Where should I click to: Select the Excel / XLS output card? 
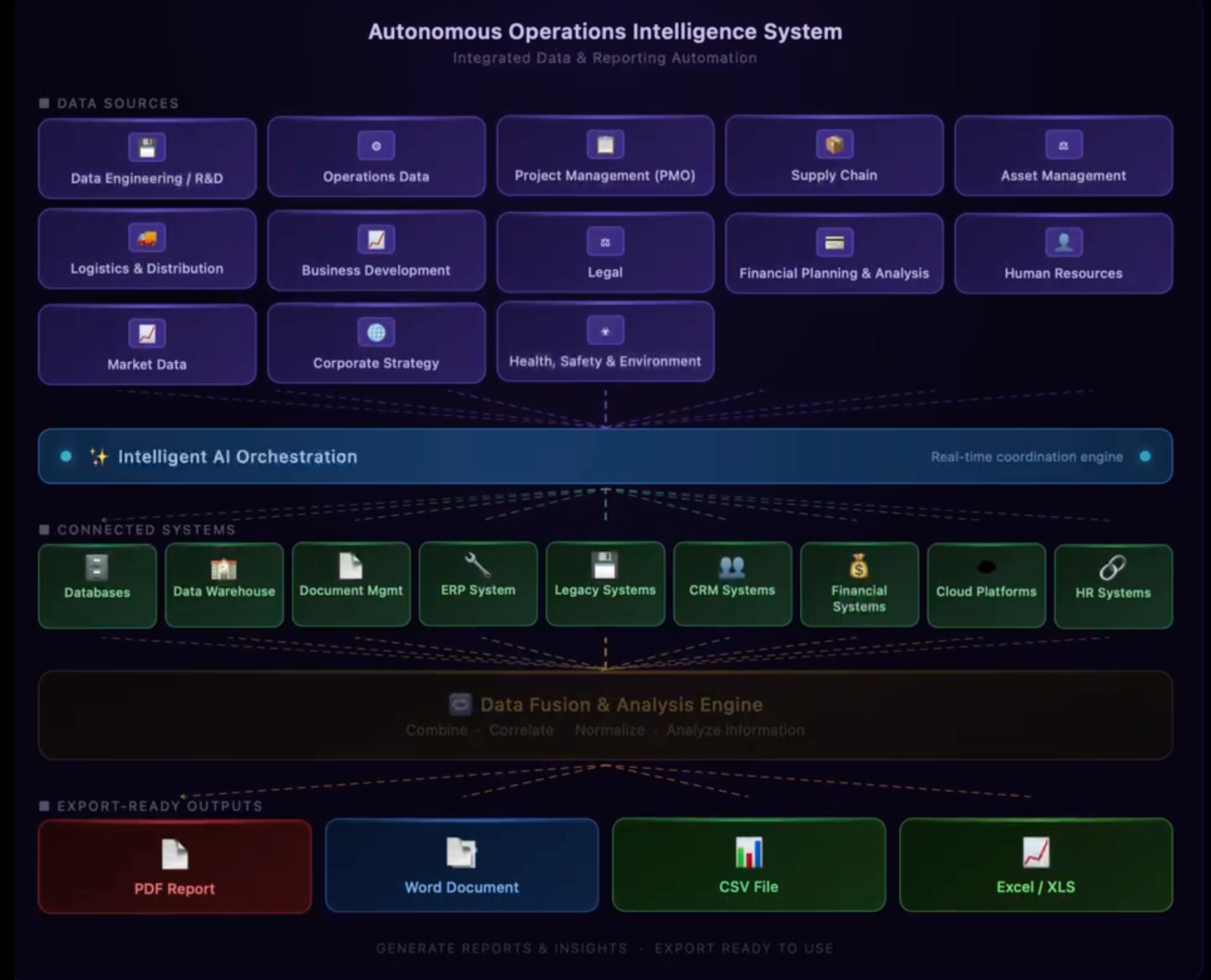[1035, 863]
